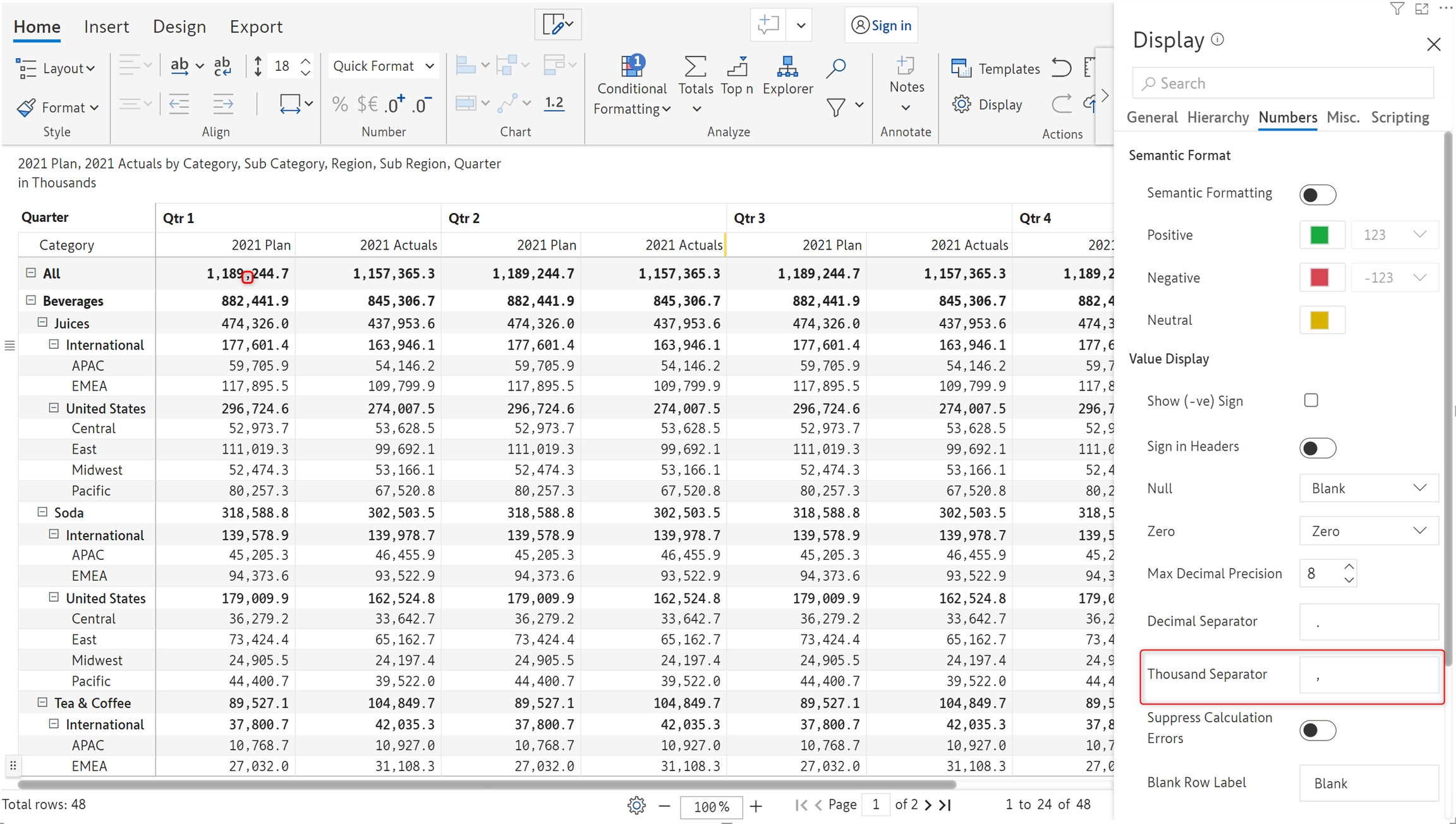Open table settings gear in footer

[636, 805]
